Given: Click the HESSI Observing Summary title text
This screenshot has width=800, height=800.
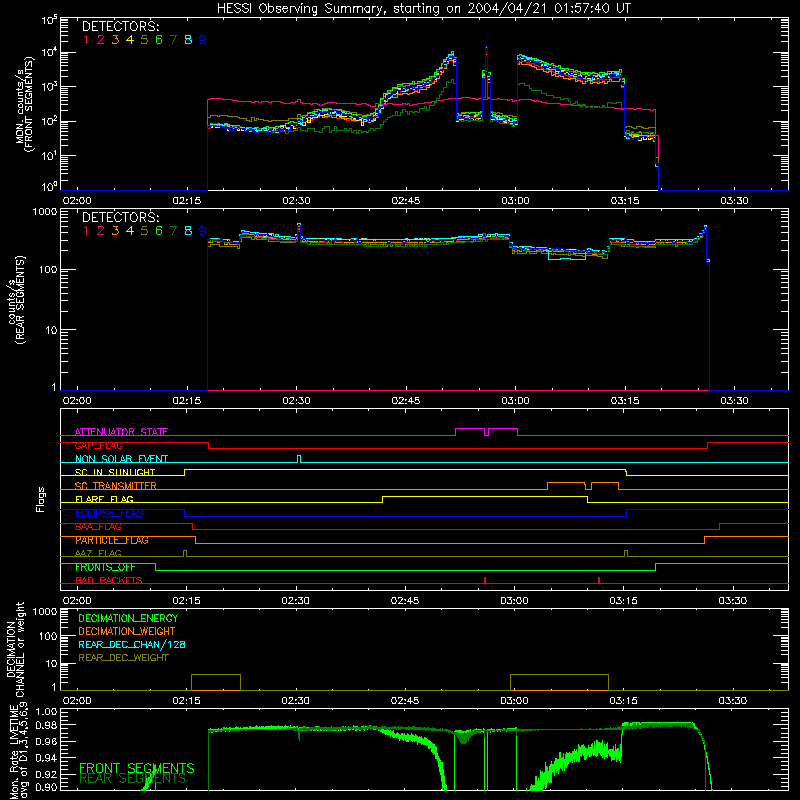Looking at the screenshot, I should [423, 9].
